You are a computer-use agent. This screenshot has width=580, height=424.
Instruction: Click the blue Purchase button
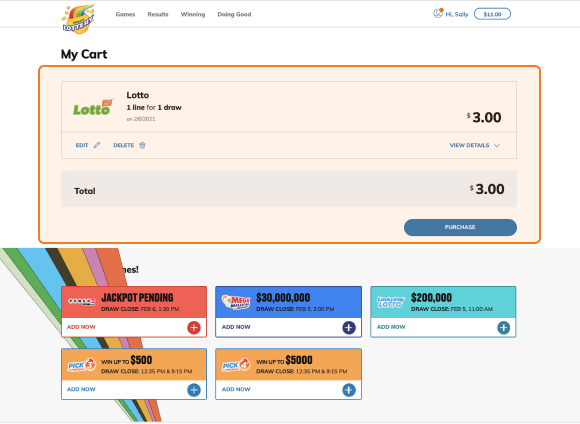(x=460, y=227)
